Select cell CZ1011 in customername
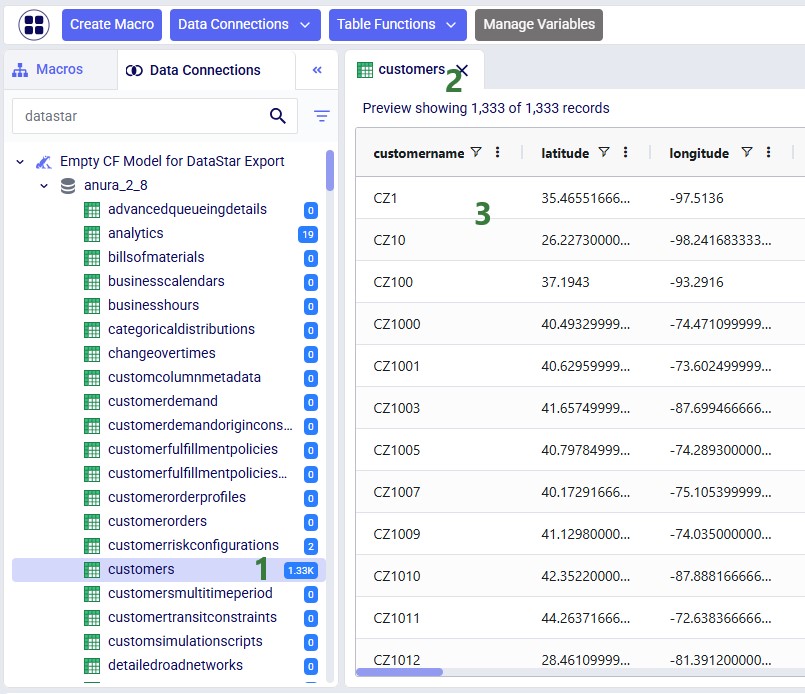Screen dimensions: 805x694 (396, 619)
